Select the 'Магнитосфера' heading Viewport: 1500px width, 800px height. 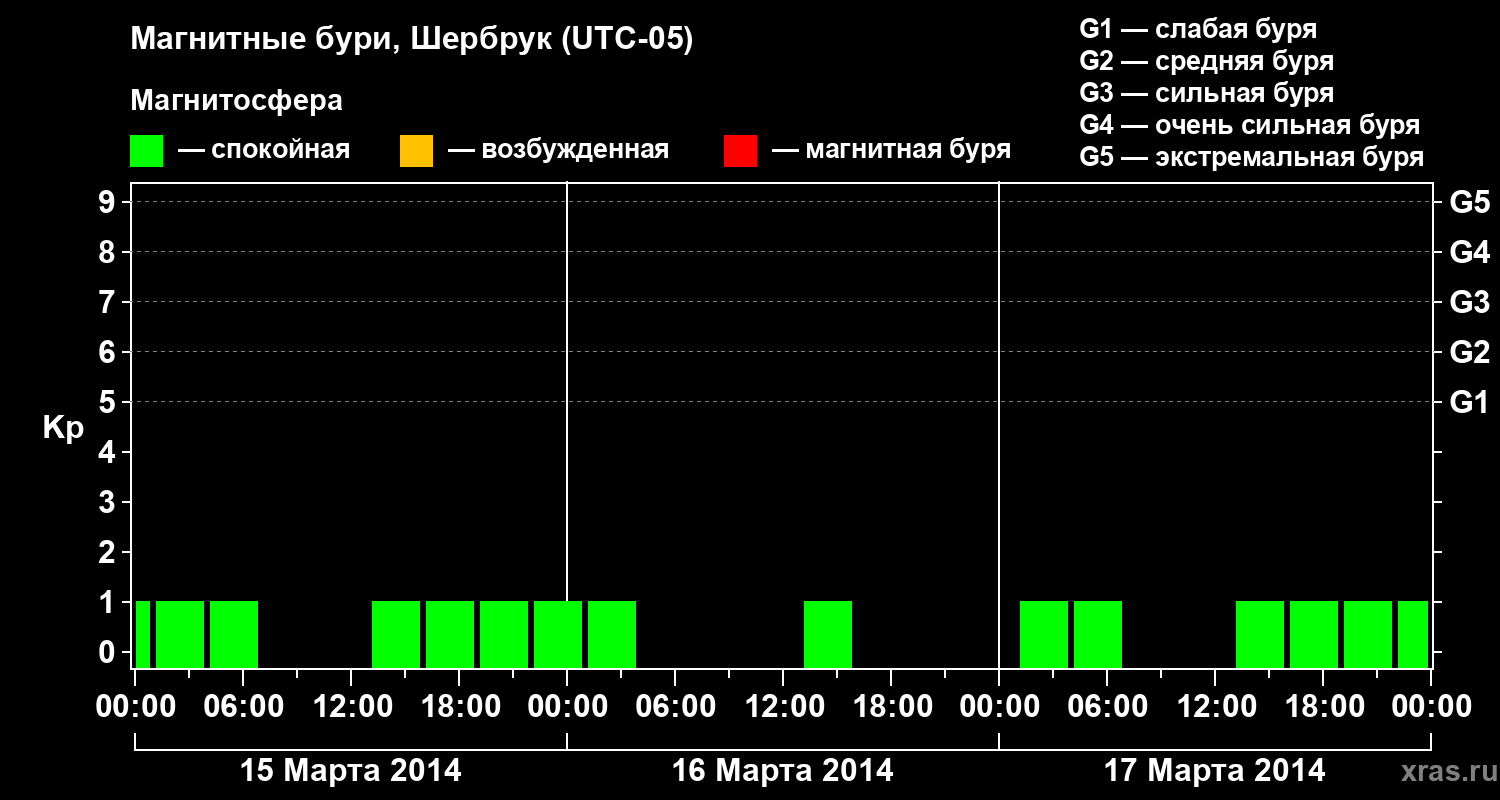point(236,100)
